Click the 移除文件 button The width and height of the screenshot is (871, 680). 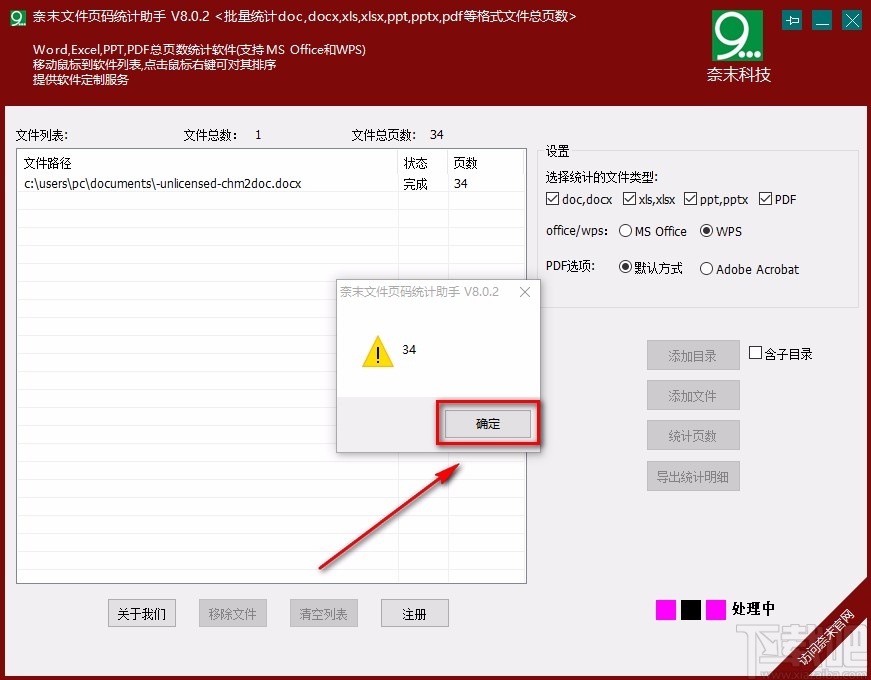tap(233, 613)
